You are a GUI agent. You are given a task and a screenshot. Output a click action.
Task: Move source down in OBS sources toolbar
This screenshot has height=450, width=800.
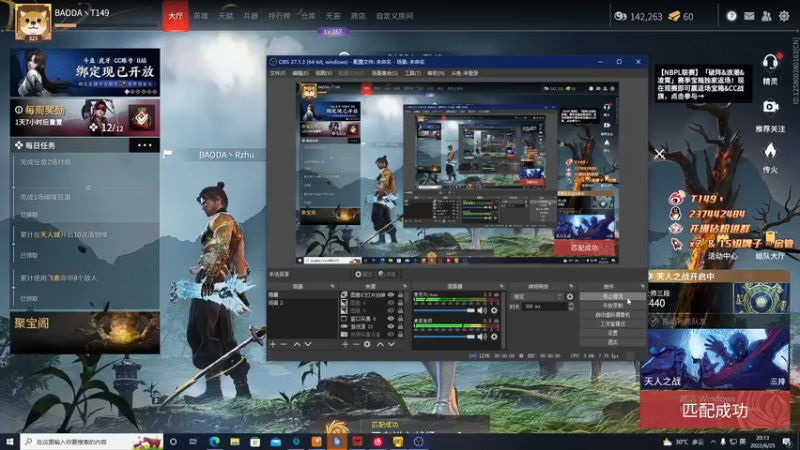coord(391,344)
